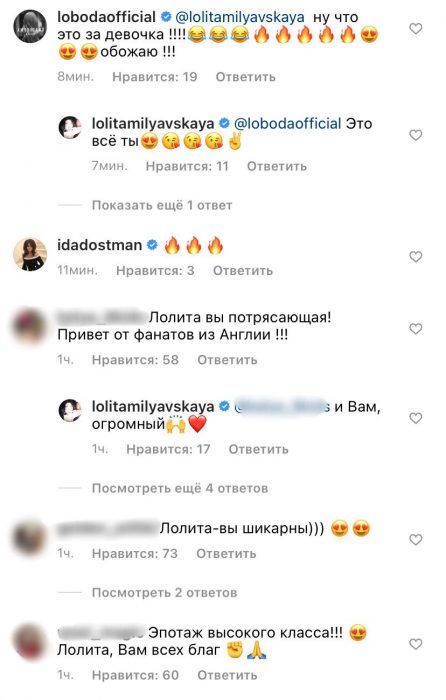The height and width of the screenshot is (700, 446).
Task: Like the 'Лолита-вы шикарны' comment heart
Action: pos(415,539)
